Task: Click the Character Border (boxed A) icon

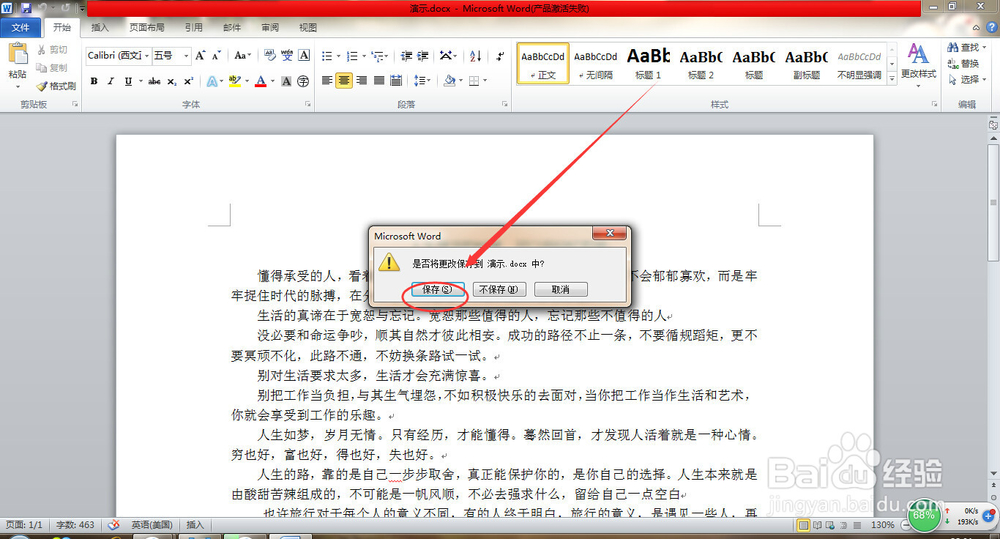Action: coord(304,55)
